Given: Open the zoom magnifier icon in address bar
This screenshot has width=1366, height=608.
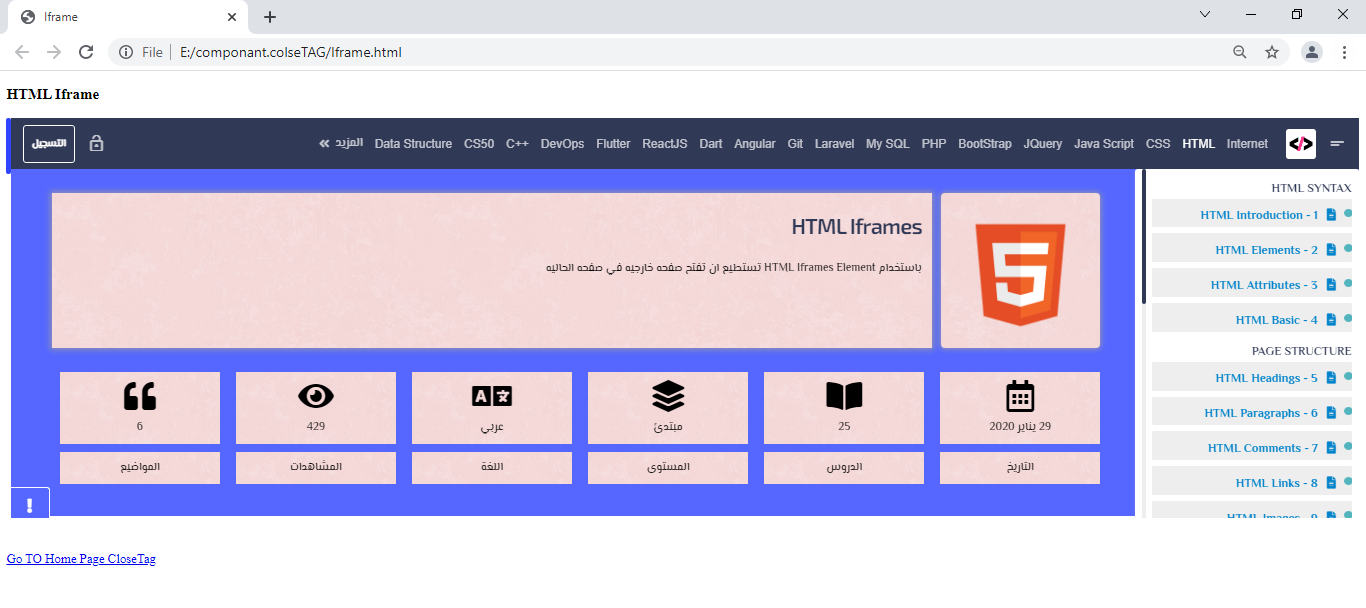Looking at the screenshot, I should (x=1240, y=52).
